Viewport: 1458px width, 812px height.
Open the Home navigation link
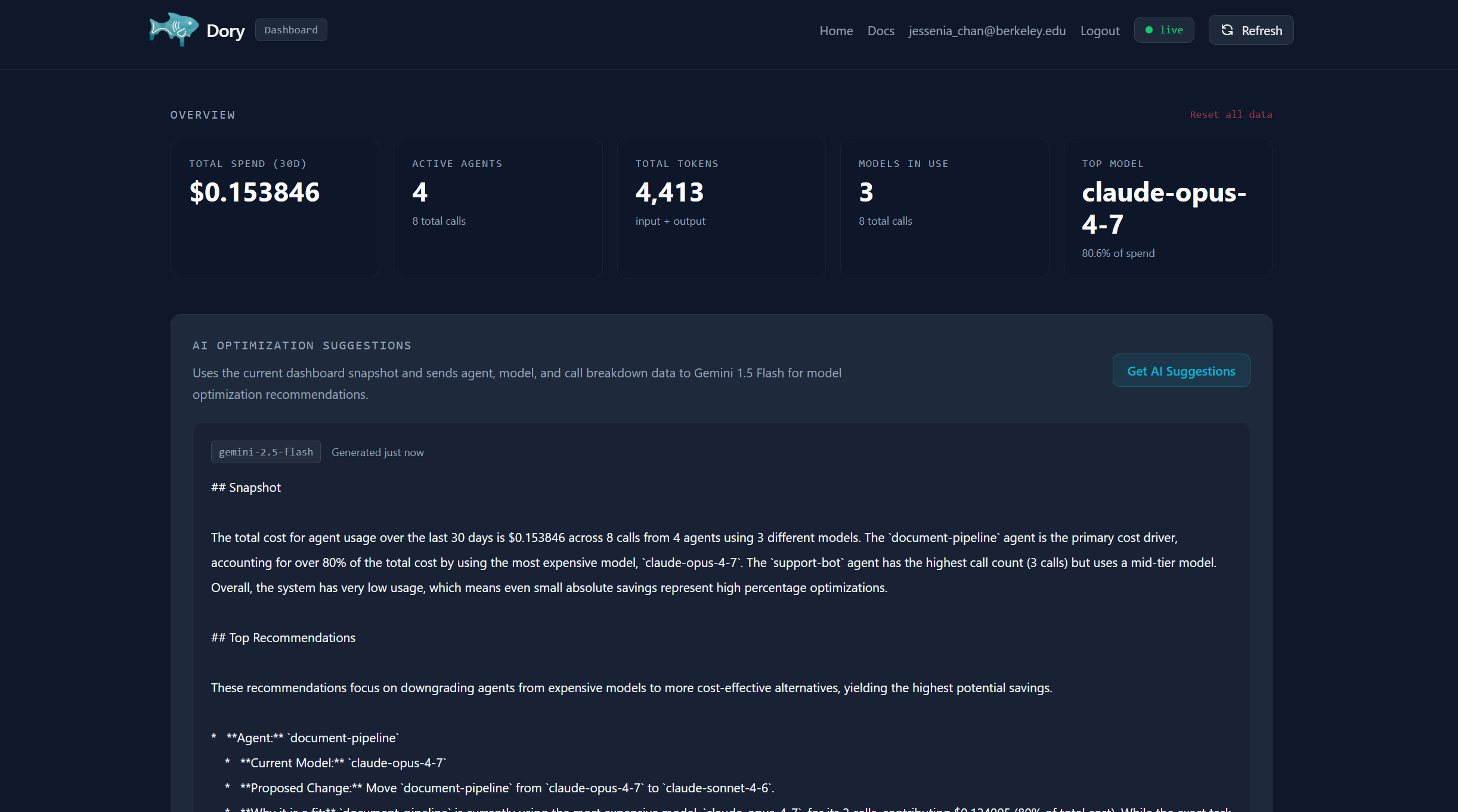point(835,31)
